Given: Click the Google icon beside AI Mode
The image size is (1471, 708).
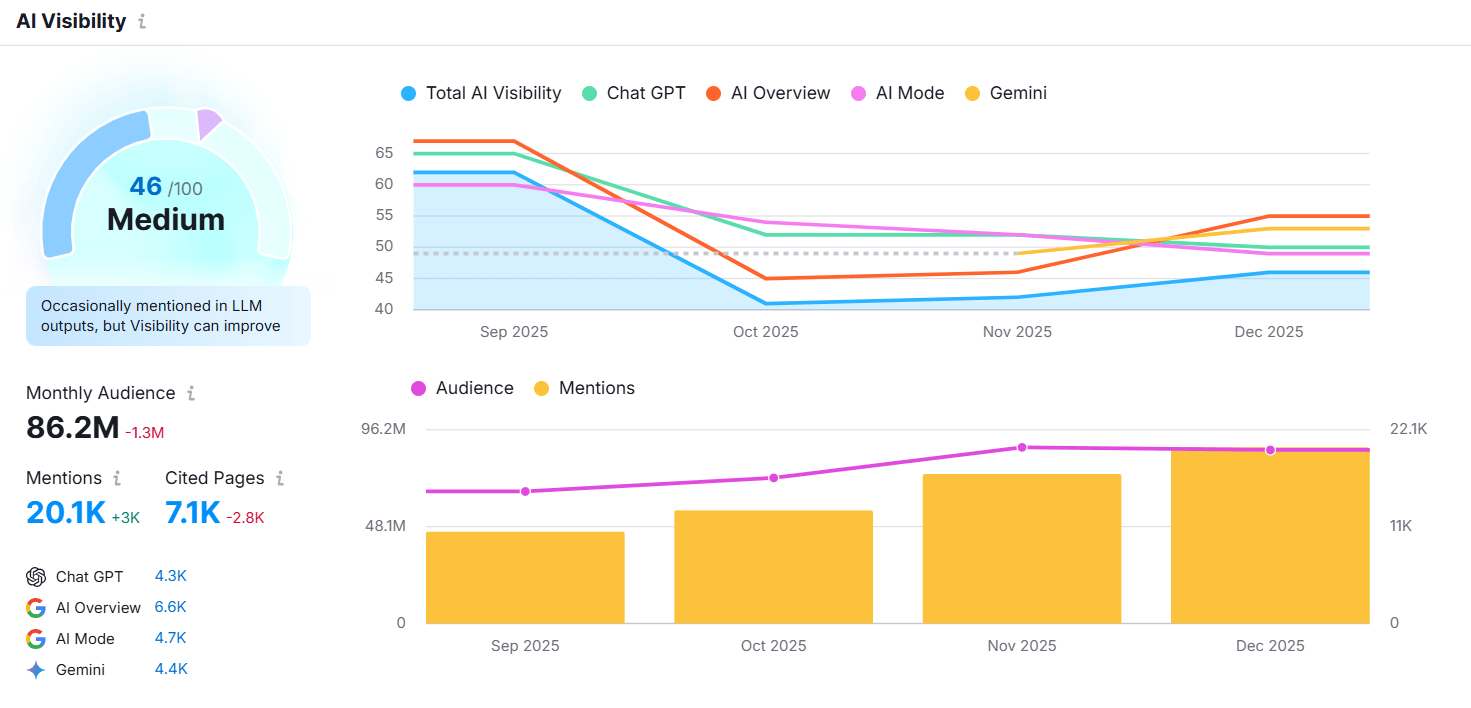Looking at the screenshot, I should point(36,638).
